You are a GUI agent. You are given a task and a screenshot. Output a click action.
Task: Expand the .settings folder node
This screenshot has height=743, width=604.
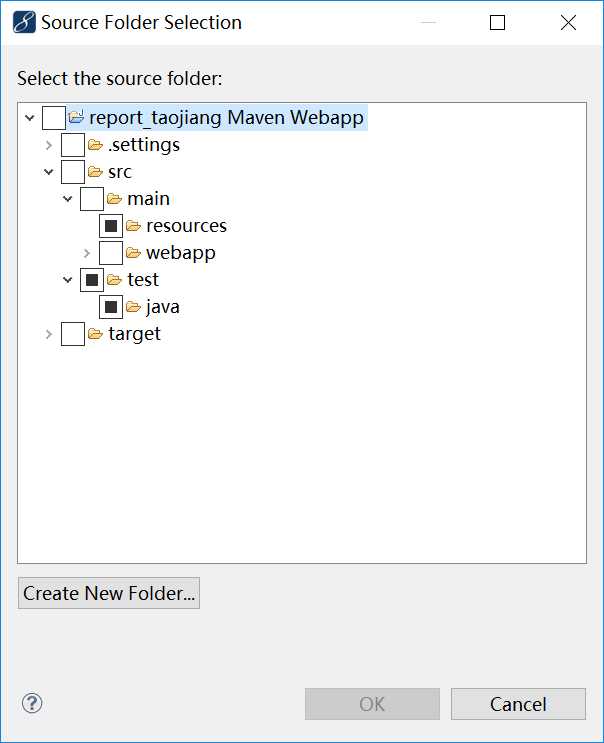49,145
